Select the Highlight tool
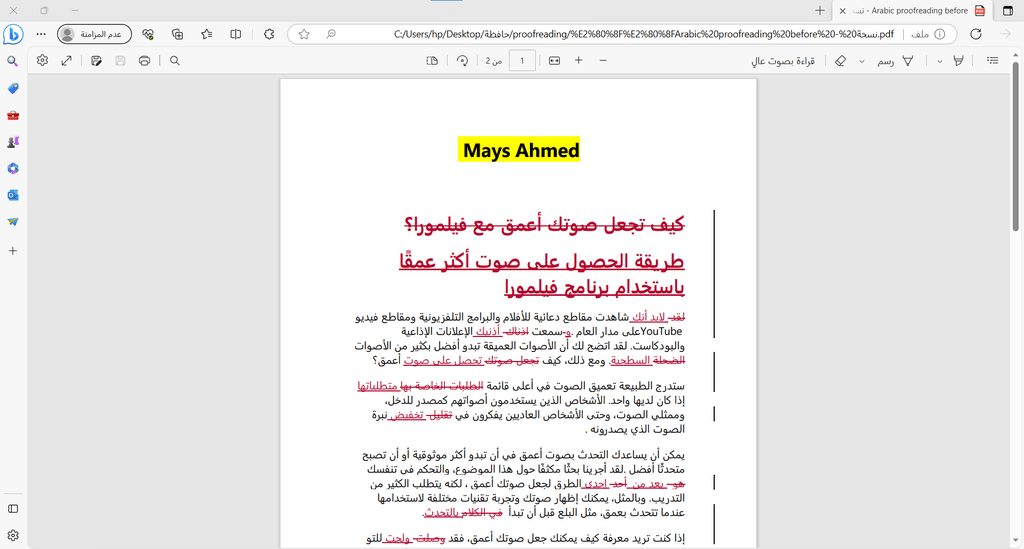The width and height of the screenshot is (1024, 549). pyautogui.click(x=958, y=61)
